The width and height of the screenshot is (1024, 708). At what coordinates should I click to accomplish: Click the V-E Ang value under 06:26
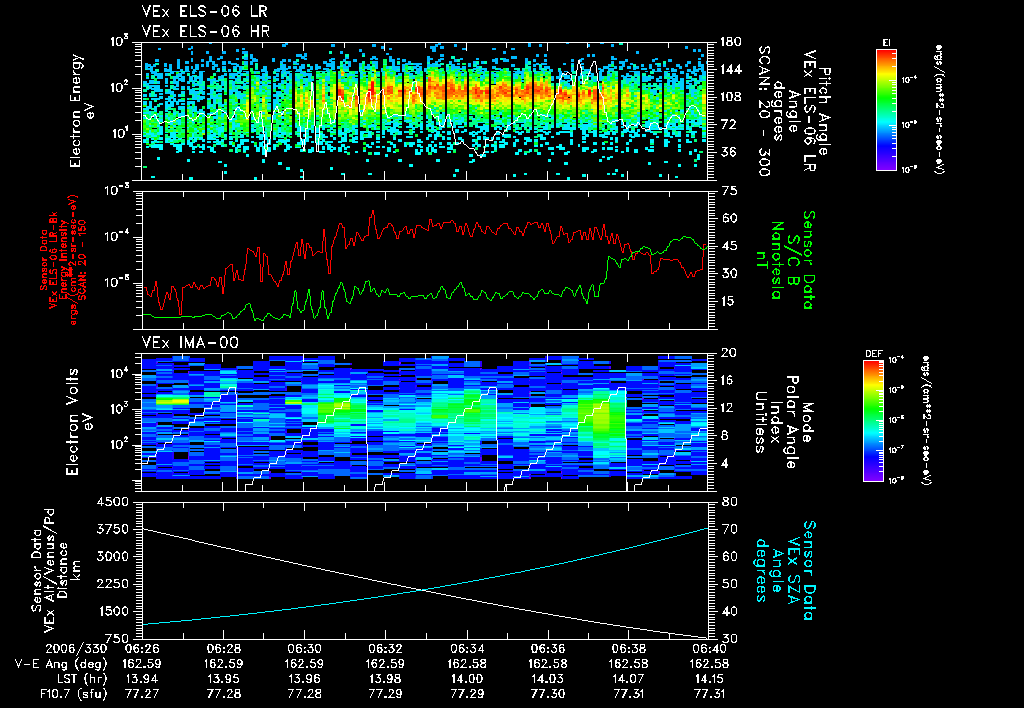(142, 664)
